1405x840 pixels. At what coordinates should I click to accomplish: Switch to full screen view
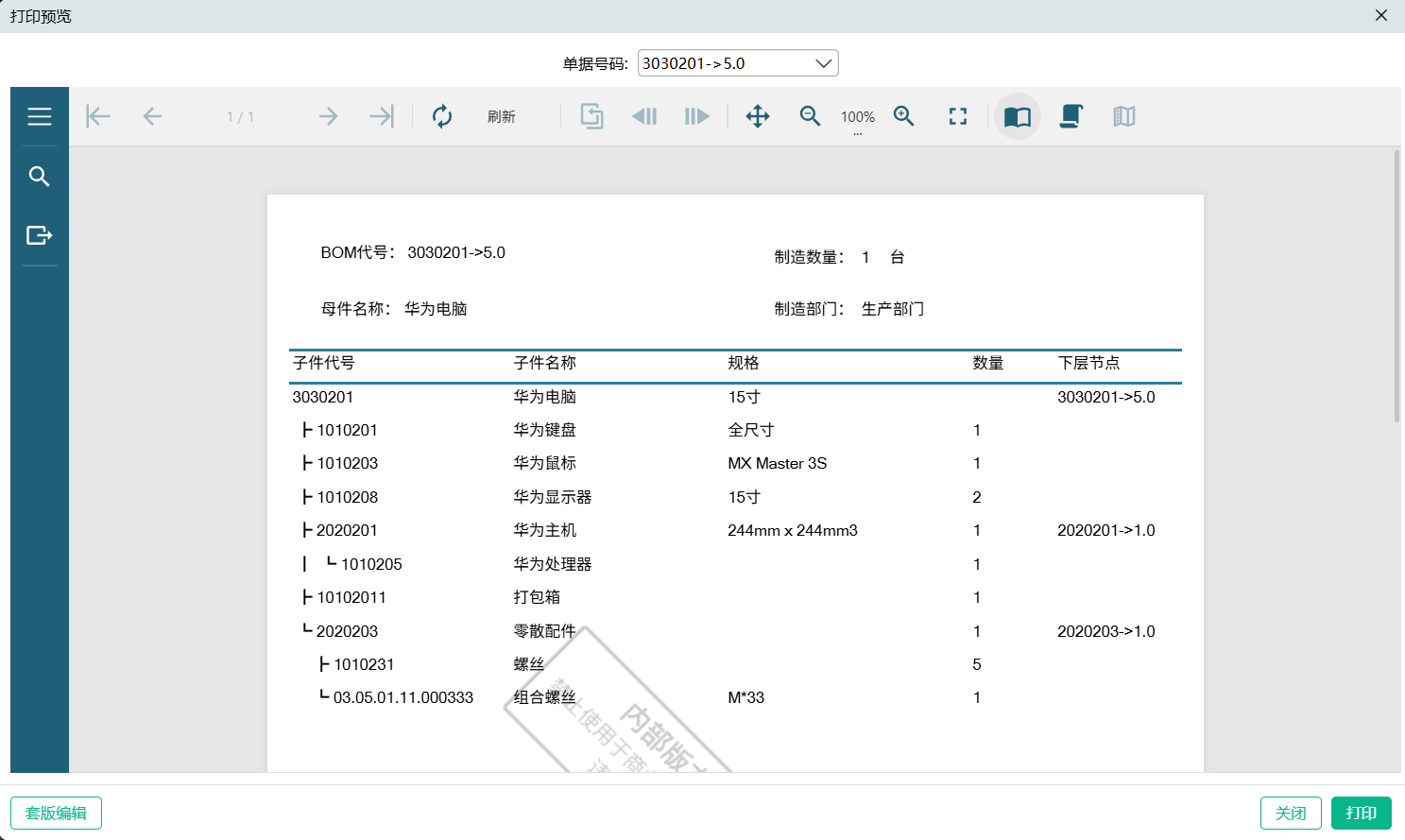pyautogui.click(x=958, y=116)
